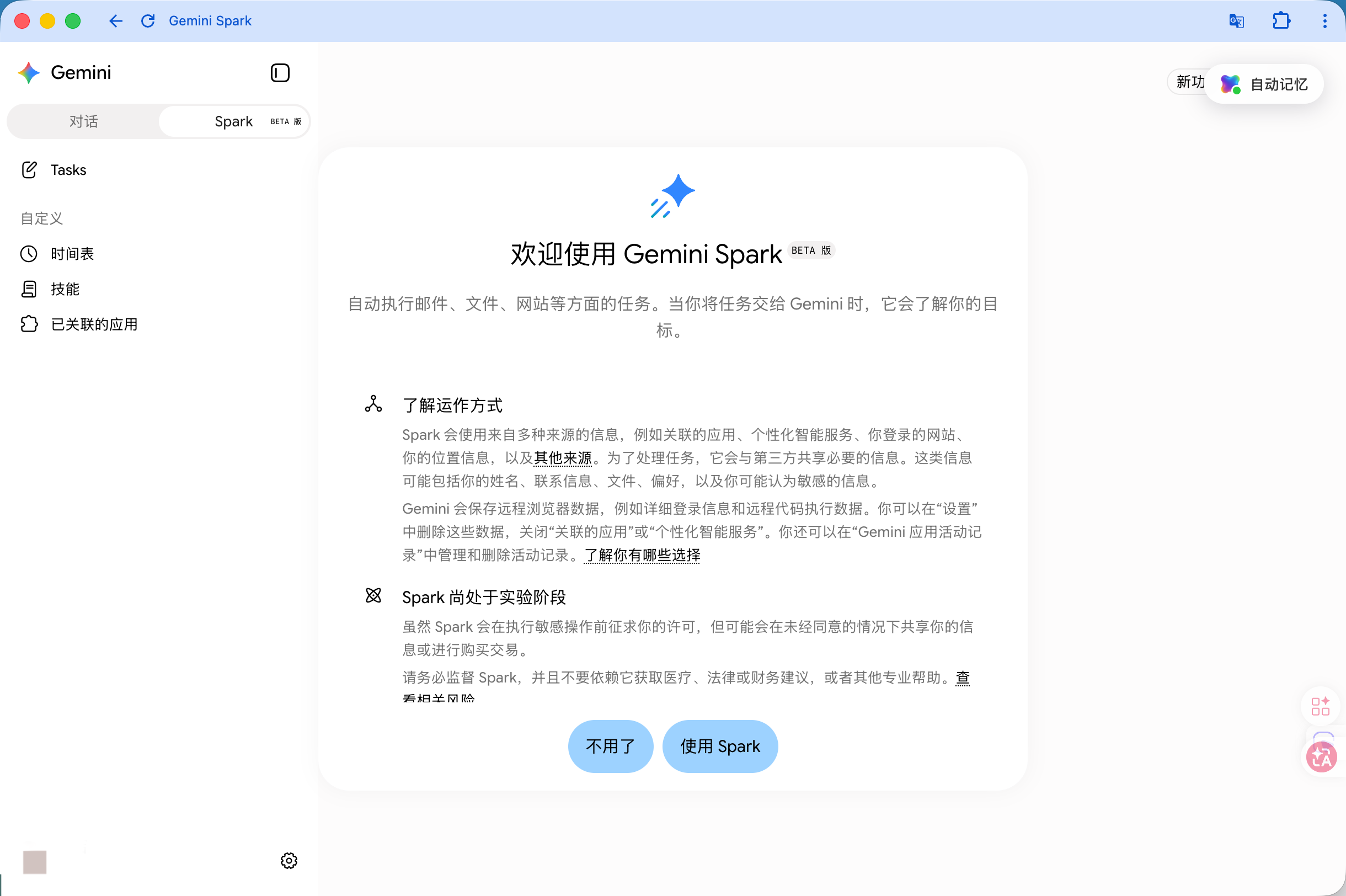
Task: Select the Spark BETA tab
Action: click(234, 121)
